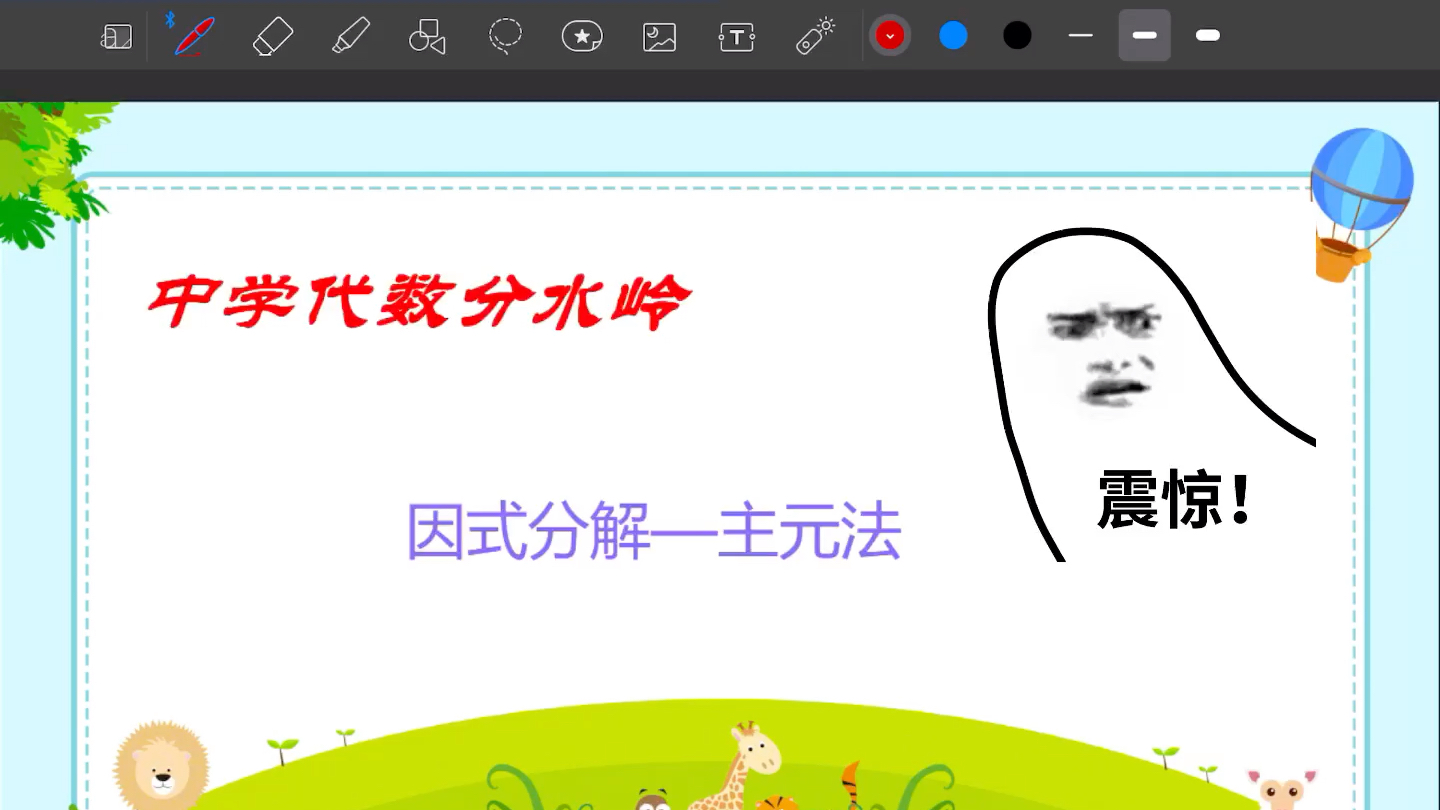The image size is (1440, 810).
Task: Select the Pen tool
Action: (x=193, y=37)
